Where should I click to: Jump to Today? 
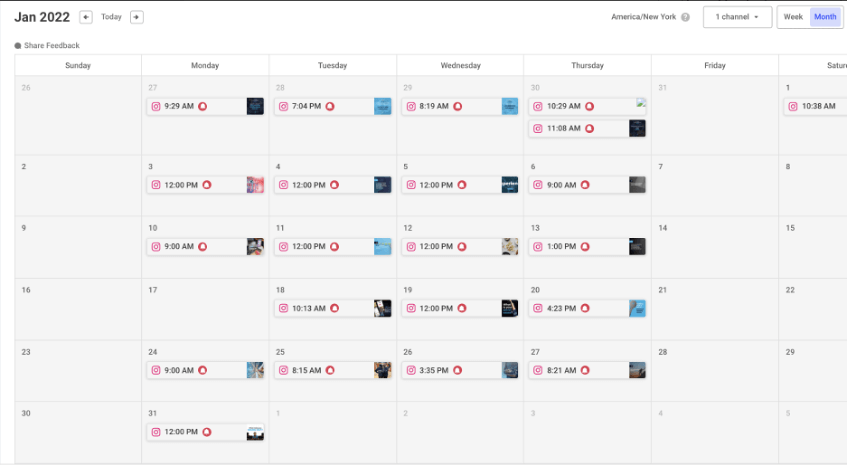coord(111,17)
